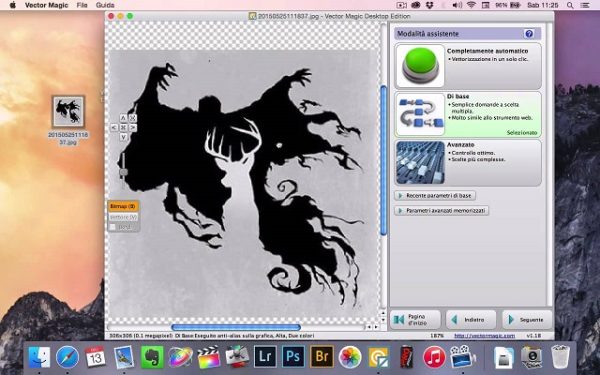Launch Final Cut Pro clapperboard icon
600x375 pixels.
(x=209, y=357)
